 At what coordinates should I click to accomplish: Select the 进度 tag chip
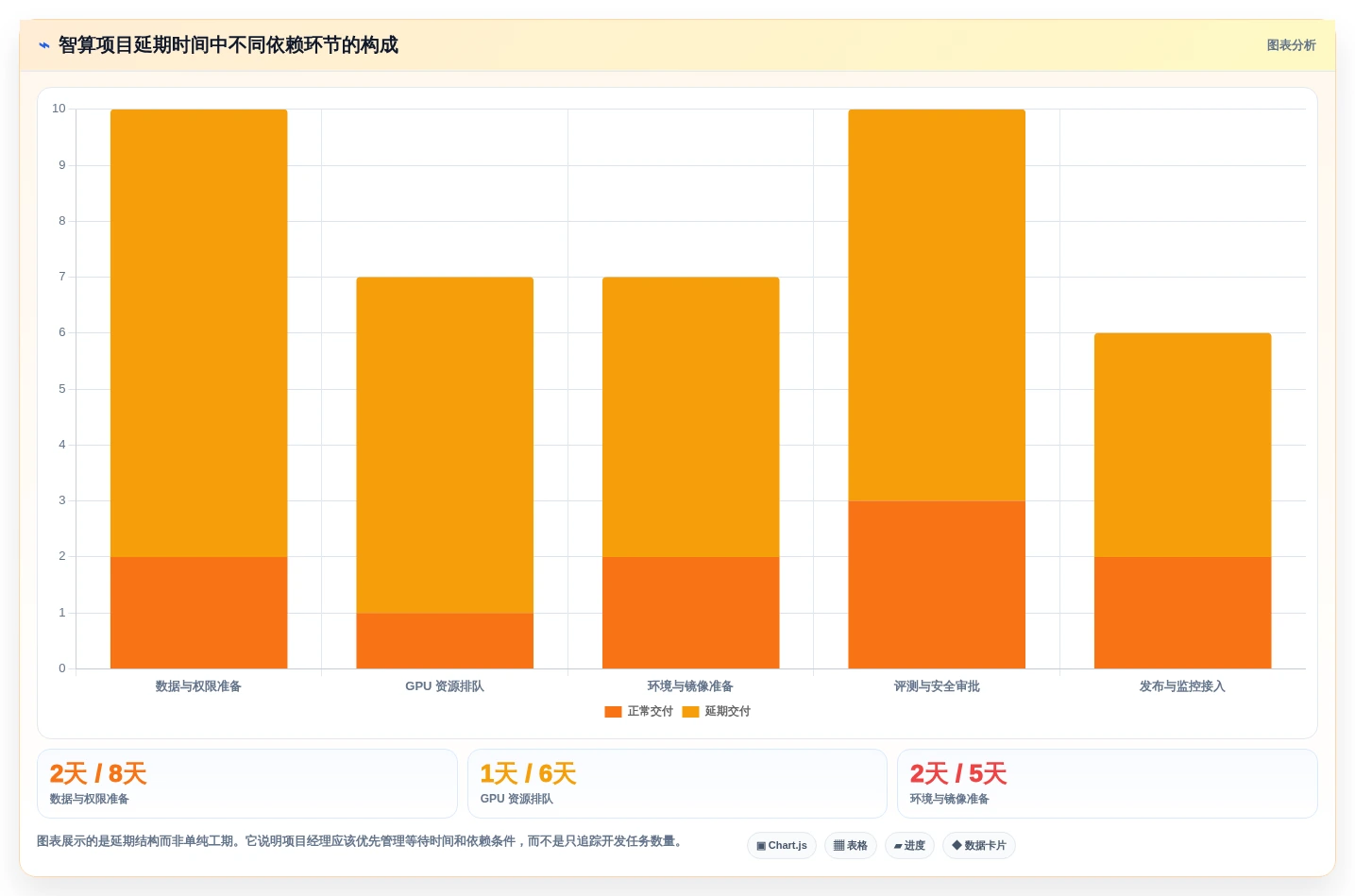click(909, 845)
